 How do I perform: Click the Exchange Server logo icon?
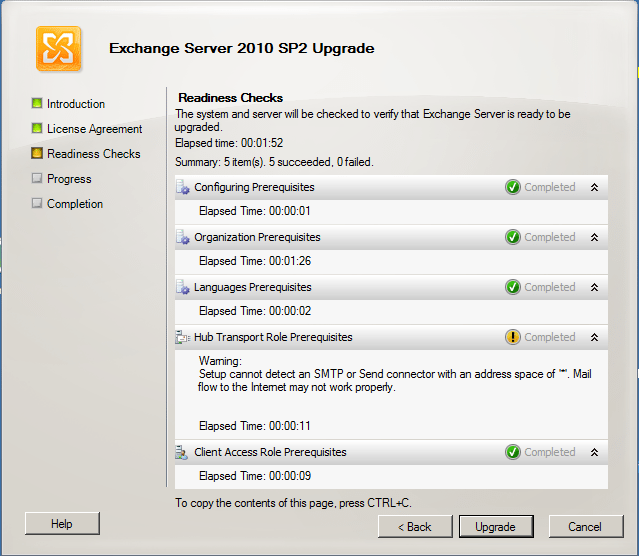tap(59, 48)
